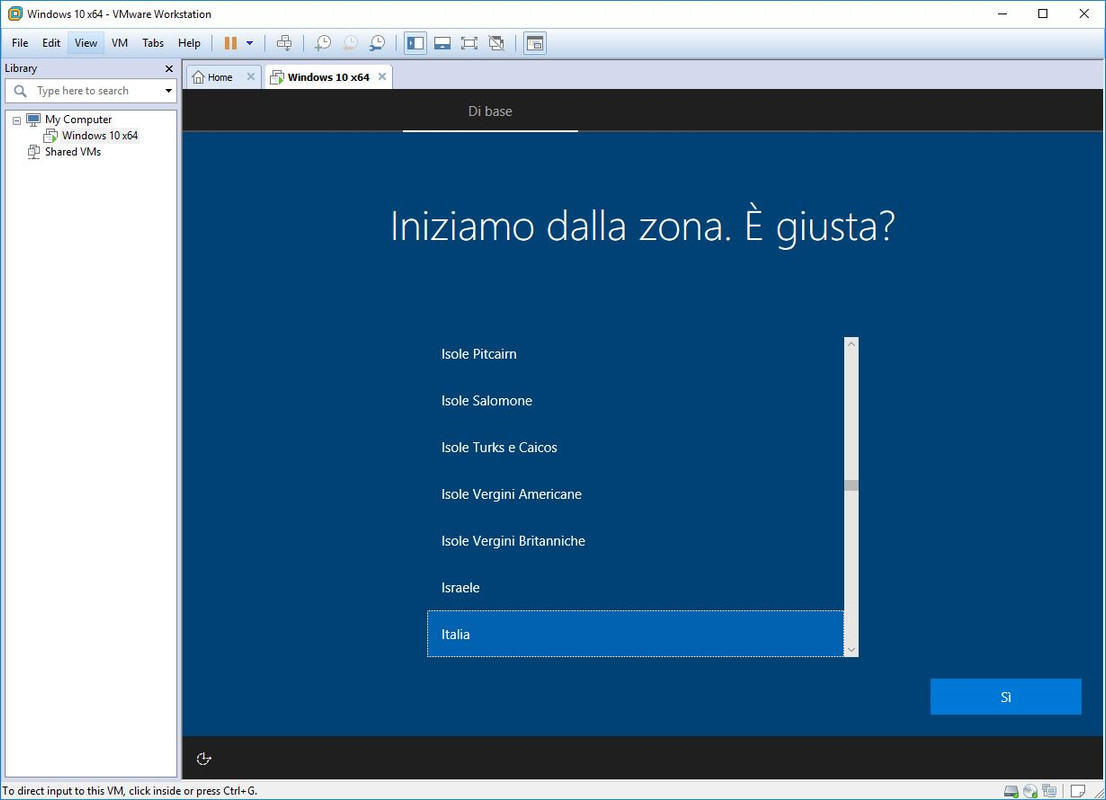The height and width of the screenshot is (800, 1106).
Task: Open the View menu
Action: click(85, 43)
